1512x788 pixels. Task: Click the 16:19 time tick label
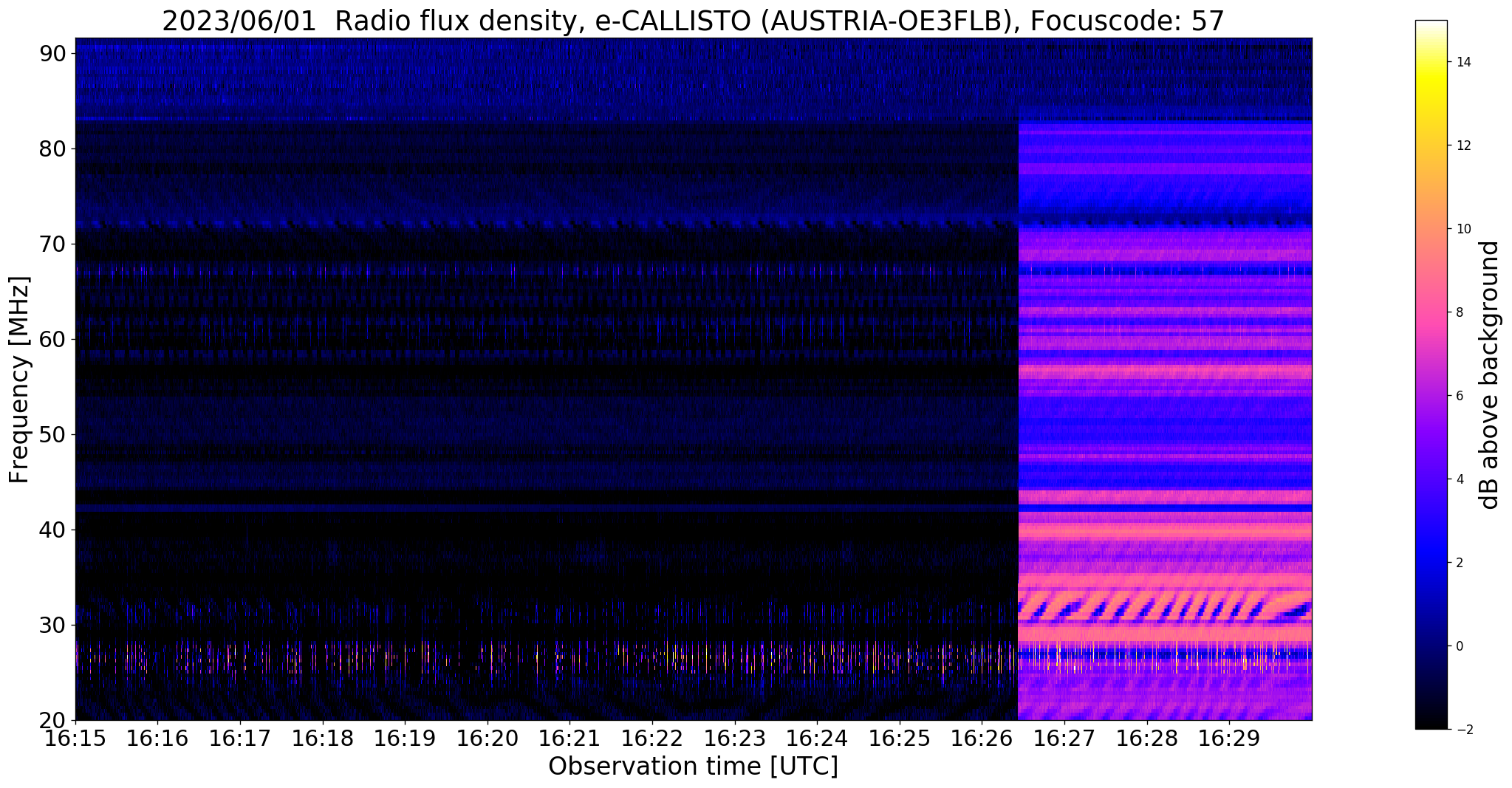[405, 738]
